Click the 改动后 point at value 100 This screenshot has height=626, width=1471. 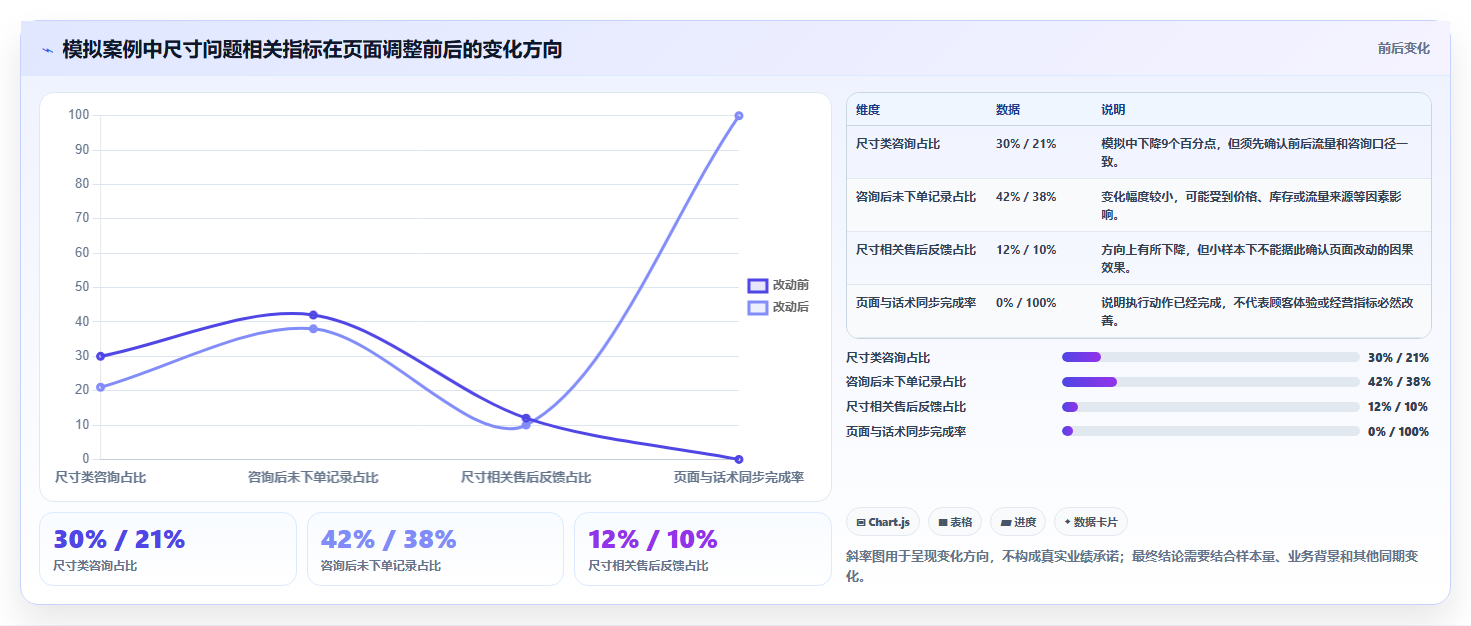(739, 116)
